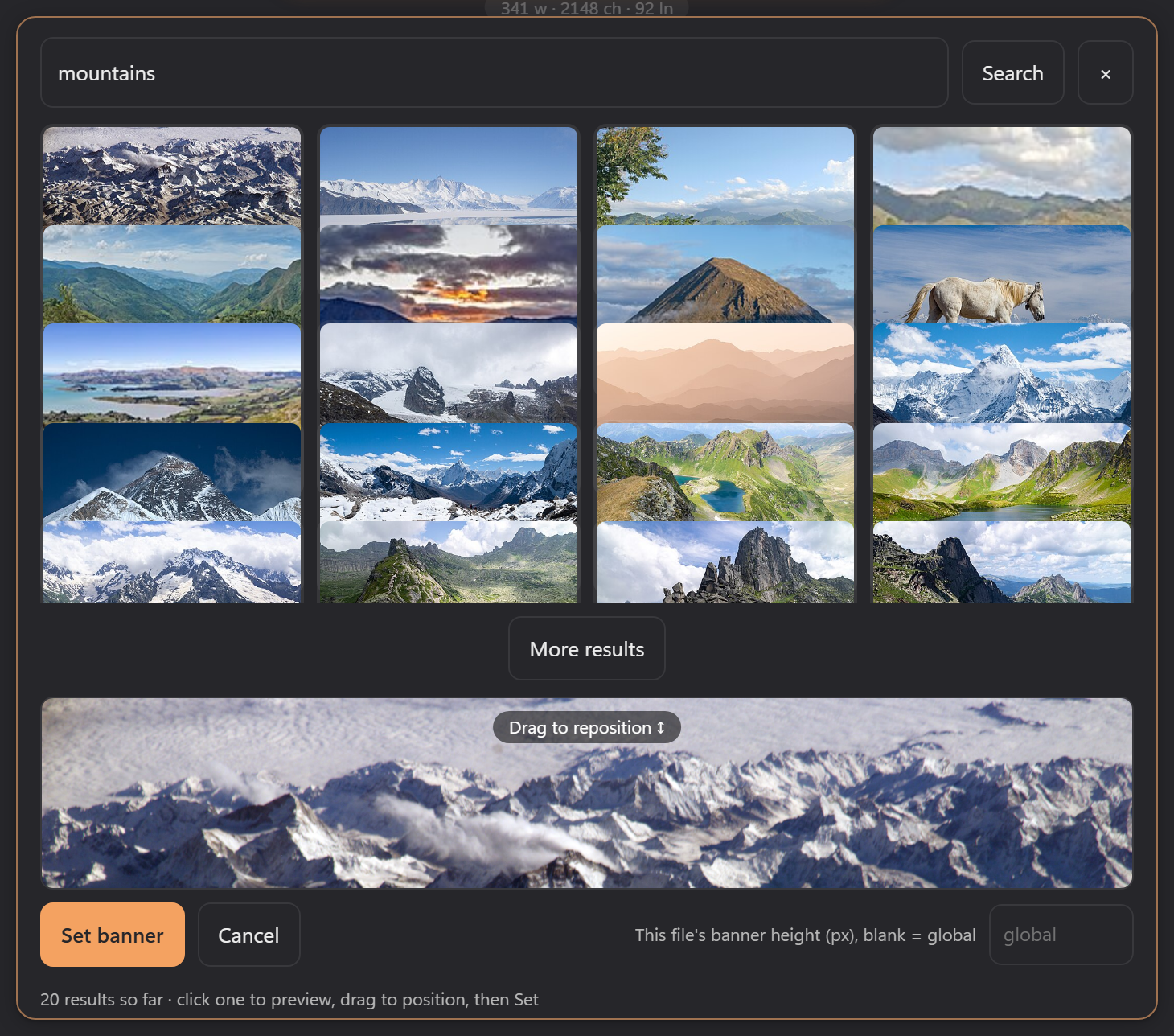Click the banner height input showing 'global'

1061,935
